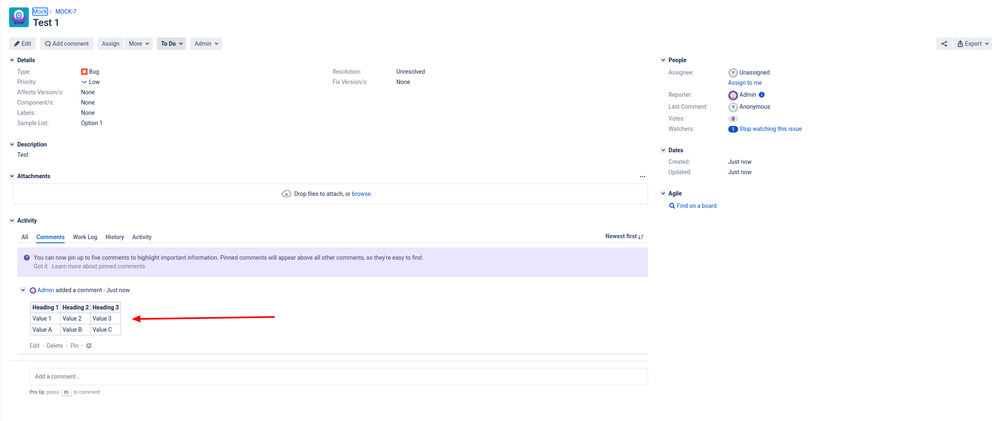The height and width of the screenshot is (421, 999).
Task: Click the Heading 1 table header cell
Action: point(45,308)
